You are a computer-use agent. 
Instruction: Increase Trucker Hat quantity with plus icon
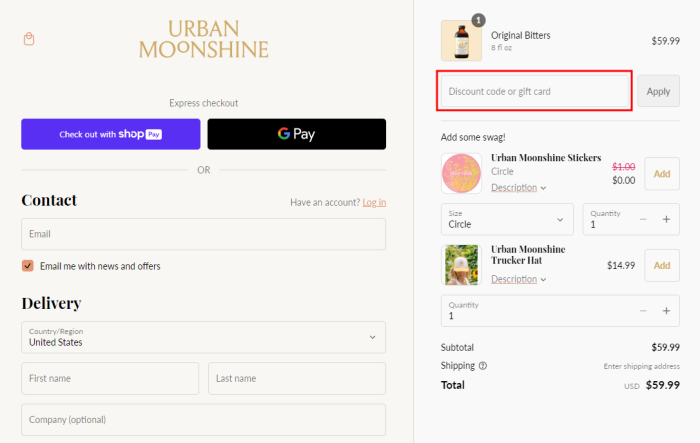click(x=666, y=311)
